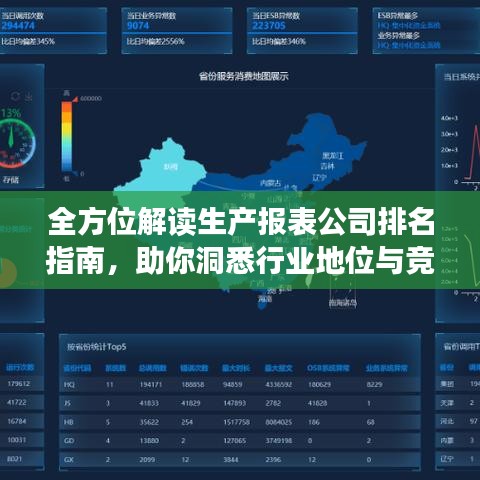480x480 pixels.
Task: Click the 系统数 column header
Action: click(x=115, y=368)
